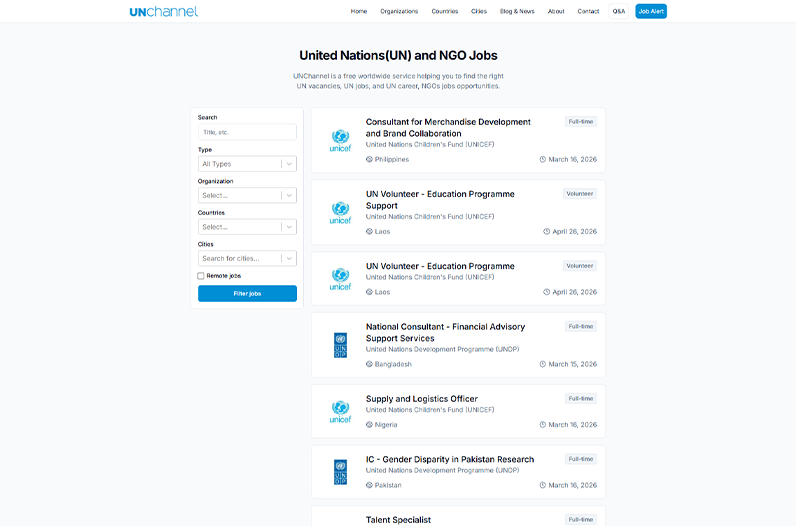
Task: Open Cities navigation item
Action: tap(479, 11)
